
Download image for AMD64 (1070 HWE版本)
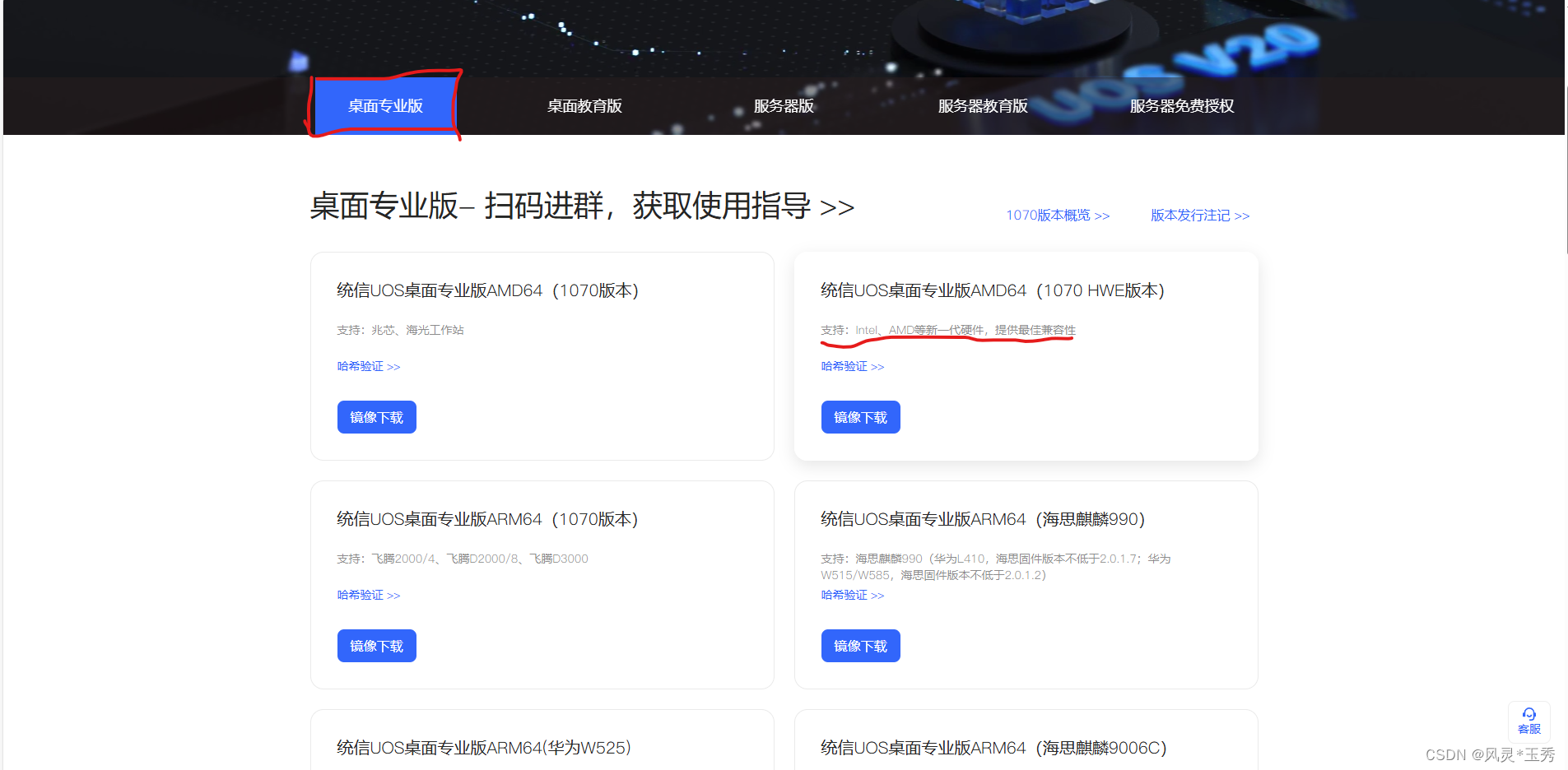pos(861,417)
